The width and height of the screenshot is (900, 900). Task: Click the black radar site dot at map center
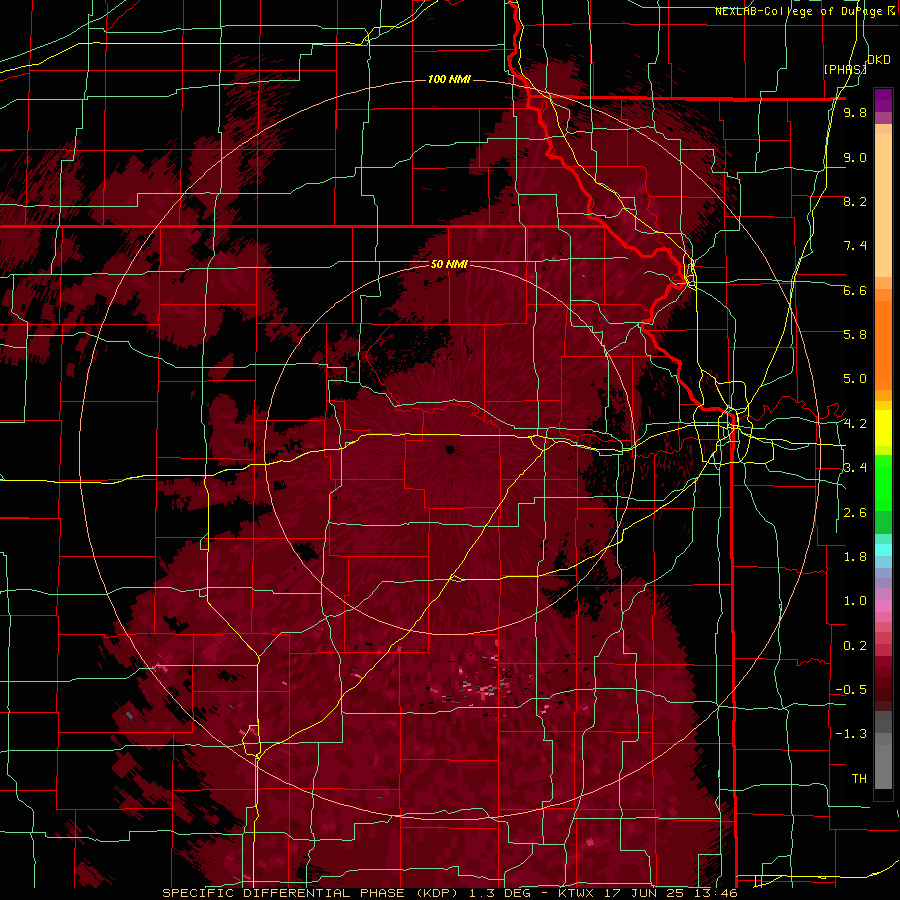point(450,449)
